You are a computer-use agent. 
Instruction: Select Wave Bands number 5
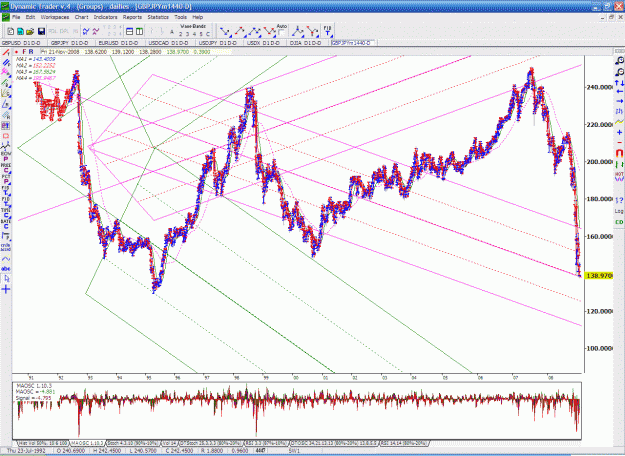201,34
